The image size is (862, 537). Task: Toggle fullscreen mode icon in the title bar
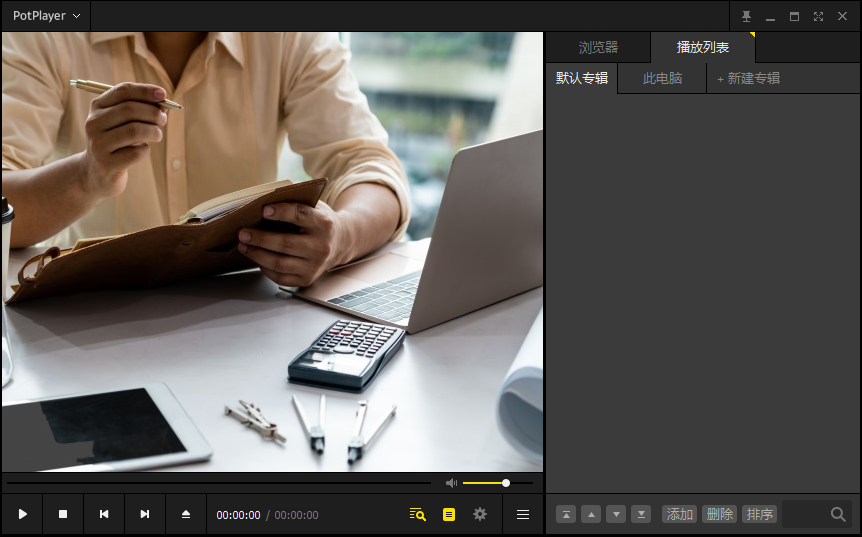pyautogui.click(x=819, y=16)
